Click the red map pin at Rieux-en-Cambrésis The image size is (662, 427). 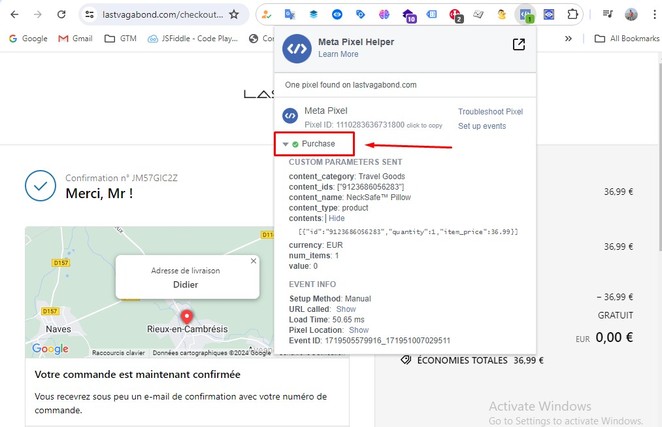point(187,317)
